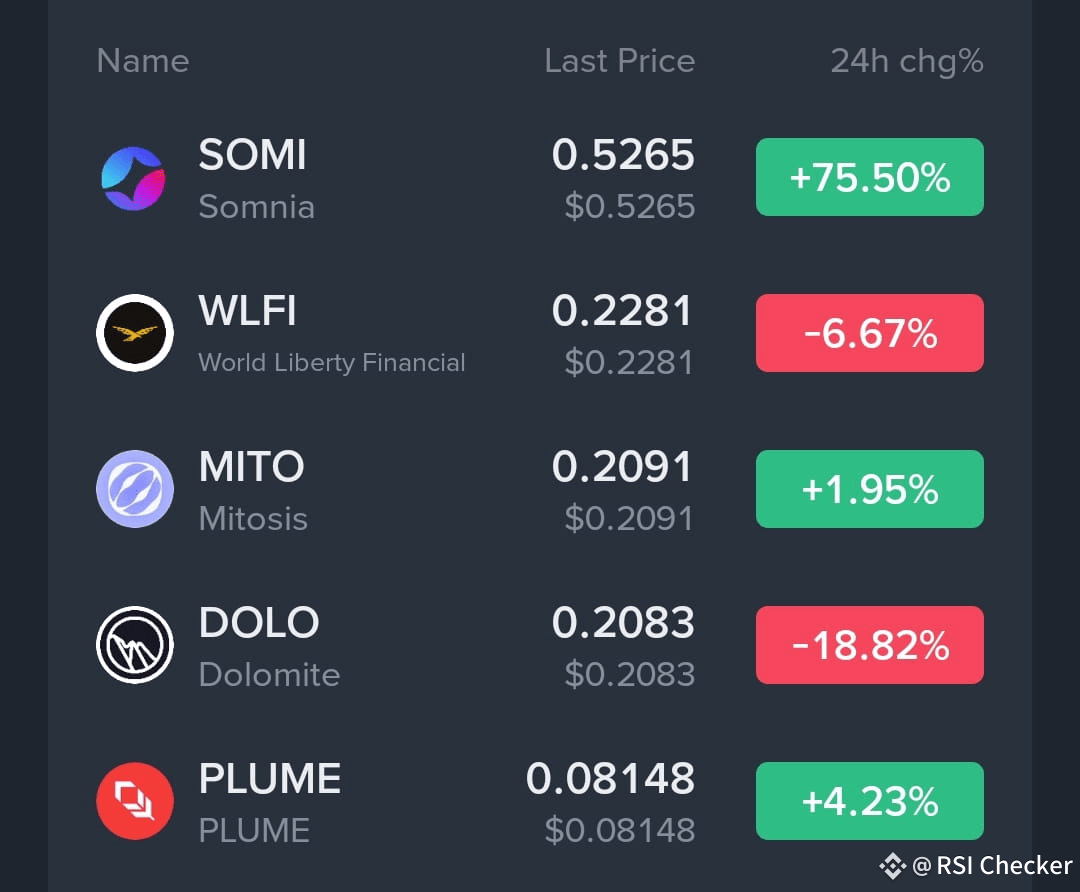Click the World Liberty Financial eagle icon
Image resolution: width=1080 pixels, height=892 pixels.
[135, 333]
